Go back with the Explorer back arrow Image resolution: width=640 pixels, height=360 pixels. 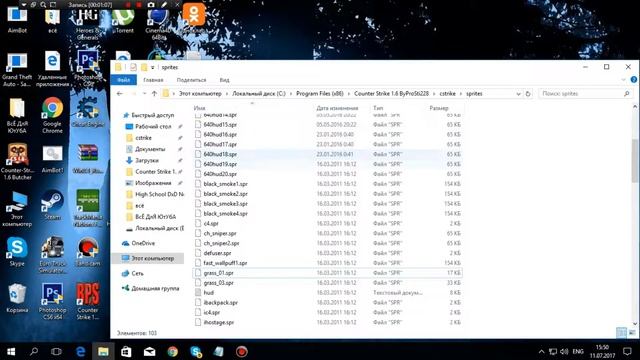pyautogui.click(x=120, y=93)
